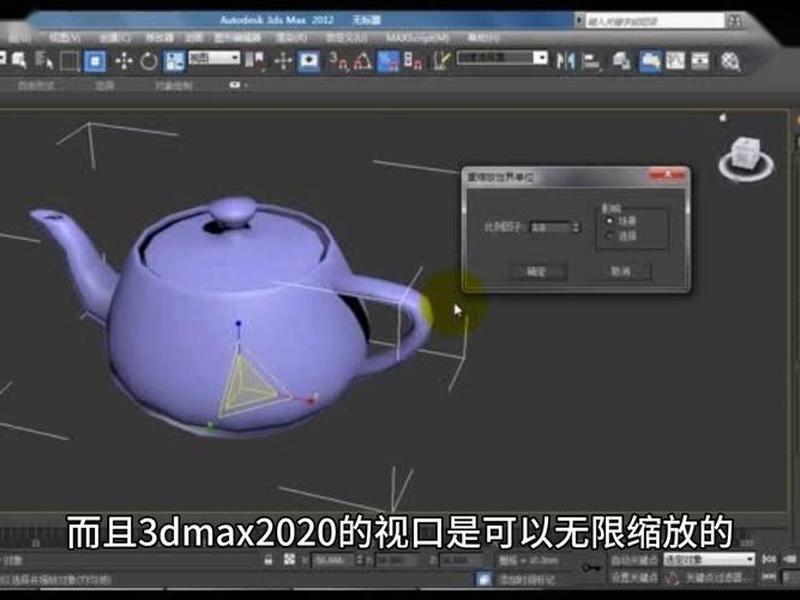Choose the rectangular selection region tool
The width and height of the screenshot is (800, 600).
[69, 61]
